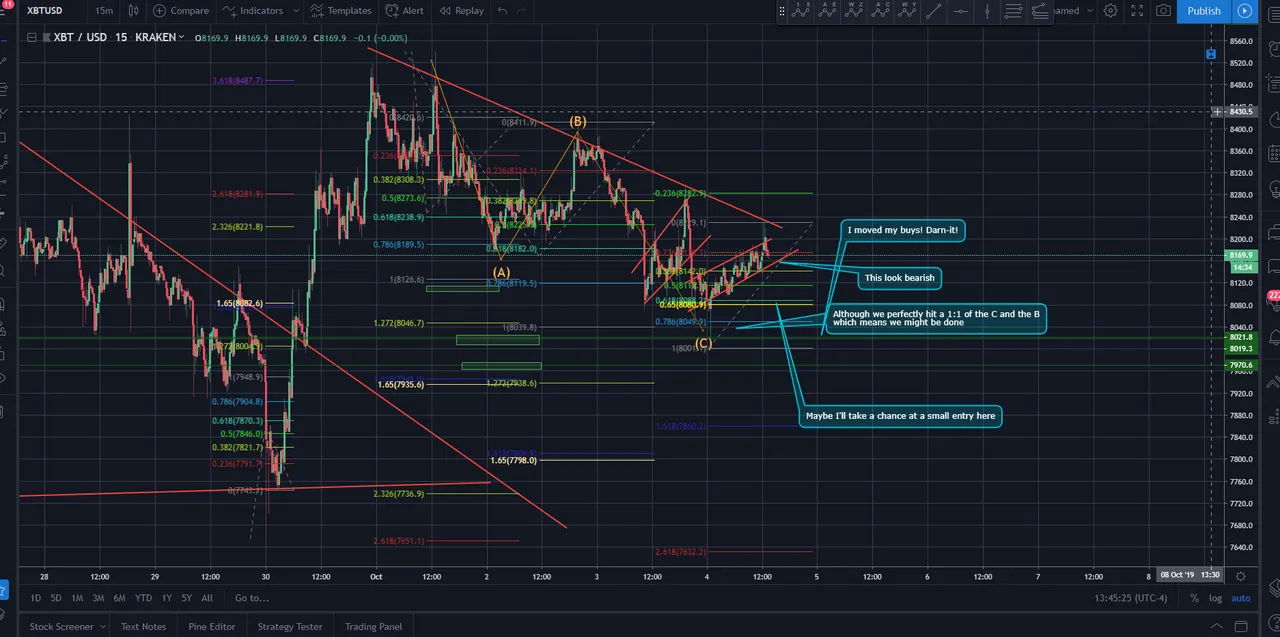This screenshot has width=1280, height=637.
Task: Open the candlestick chart style selector
Action: [x=133, y=10]
